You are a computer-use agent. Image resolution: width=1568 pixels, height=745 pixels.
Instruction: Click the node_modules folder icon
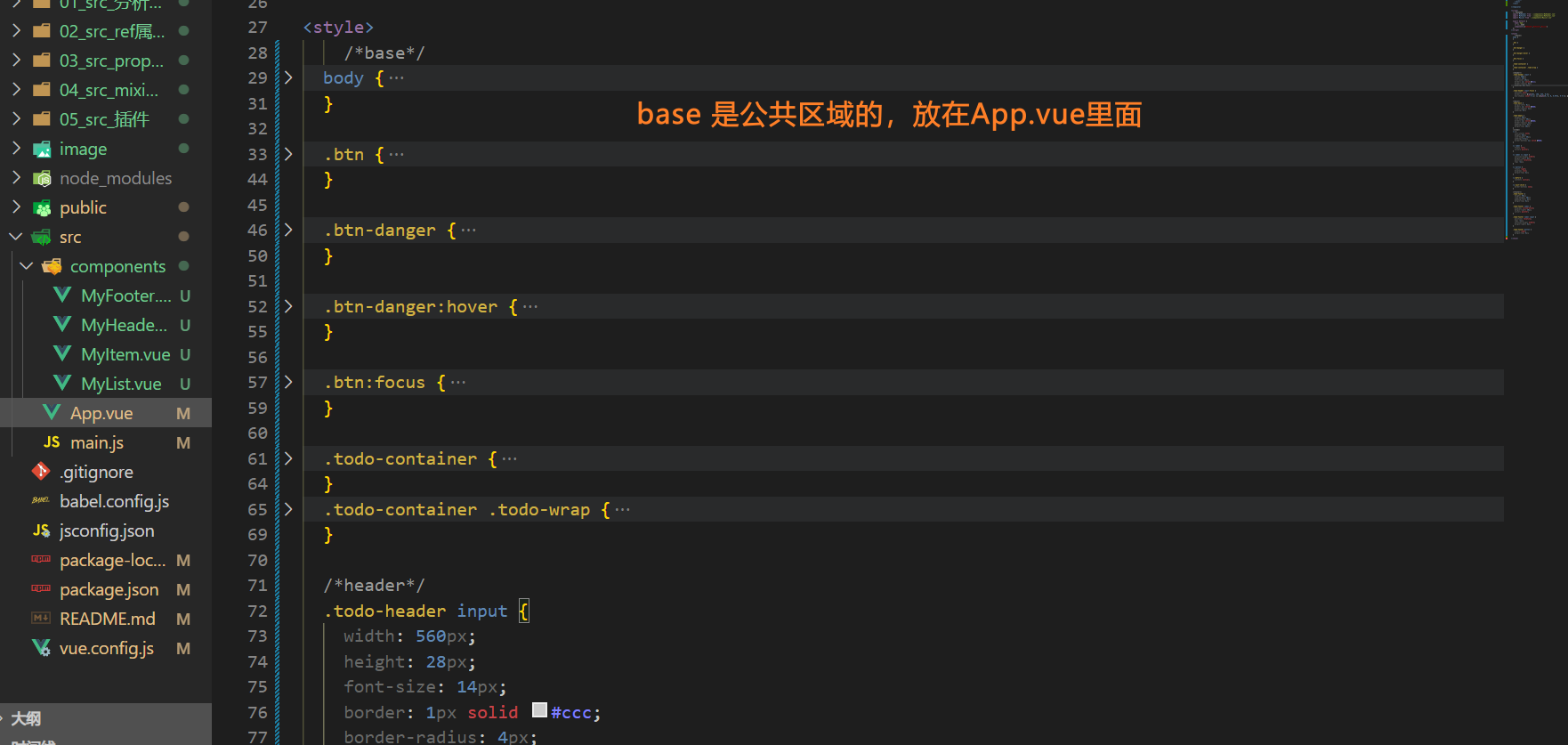pos(42,178)
